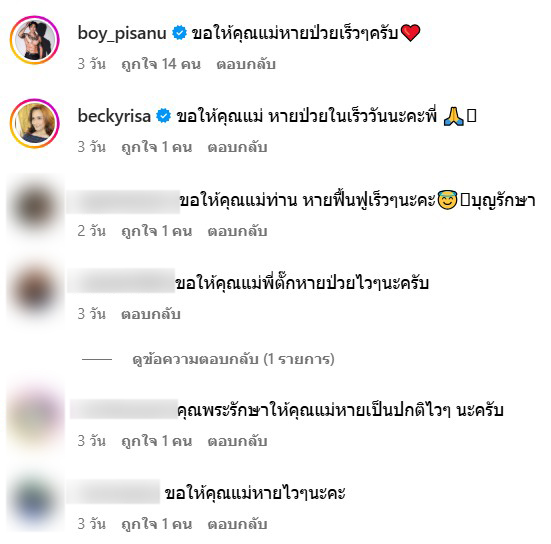
Task: Reply to beckyrisa's comment via ตอบกลับ
Action: point(238,147)
